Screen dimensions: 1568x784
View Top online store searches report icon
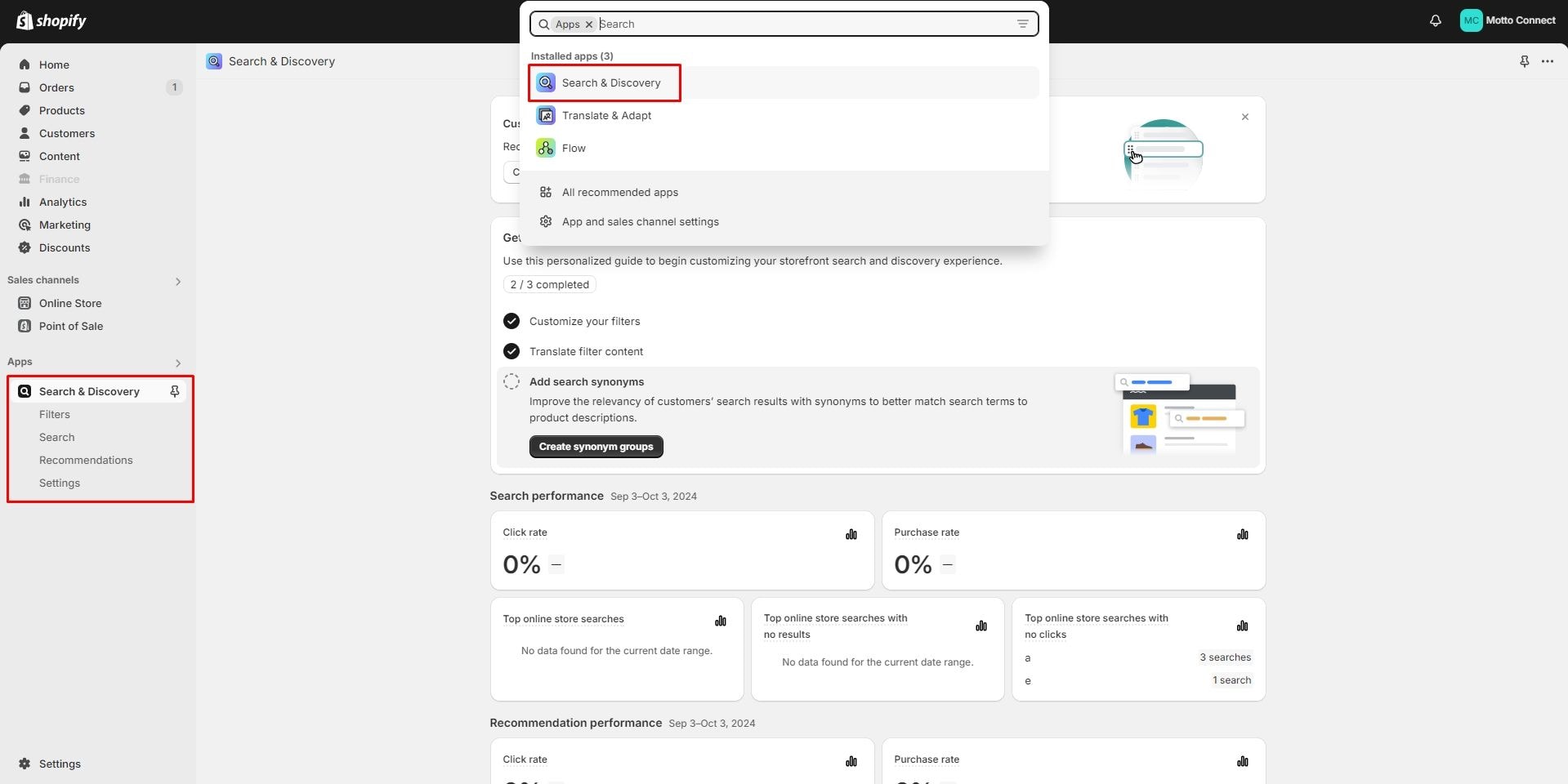point(720,621)
